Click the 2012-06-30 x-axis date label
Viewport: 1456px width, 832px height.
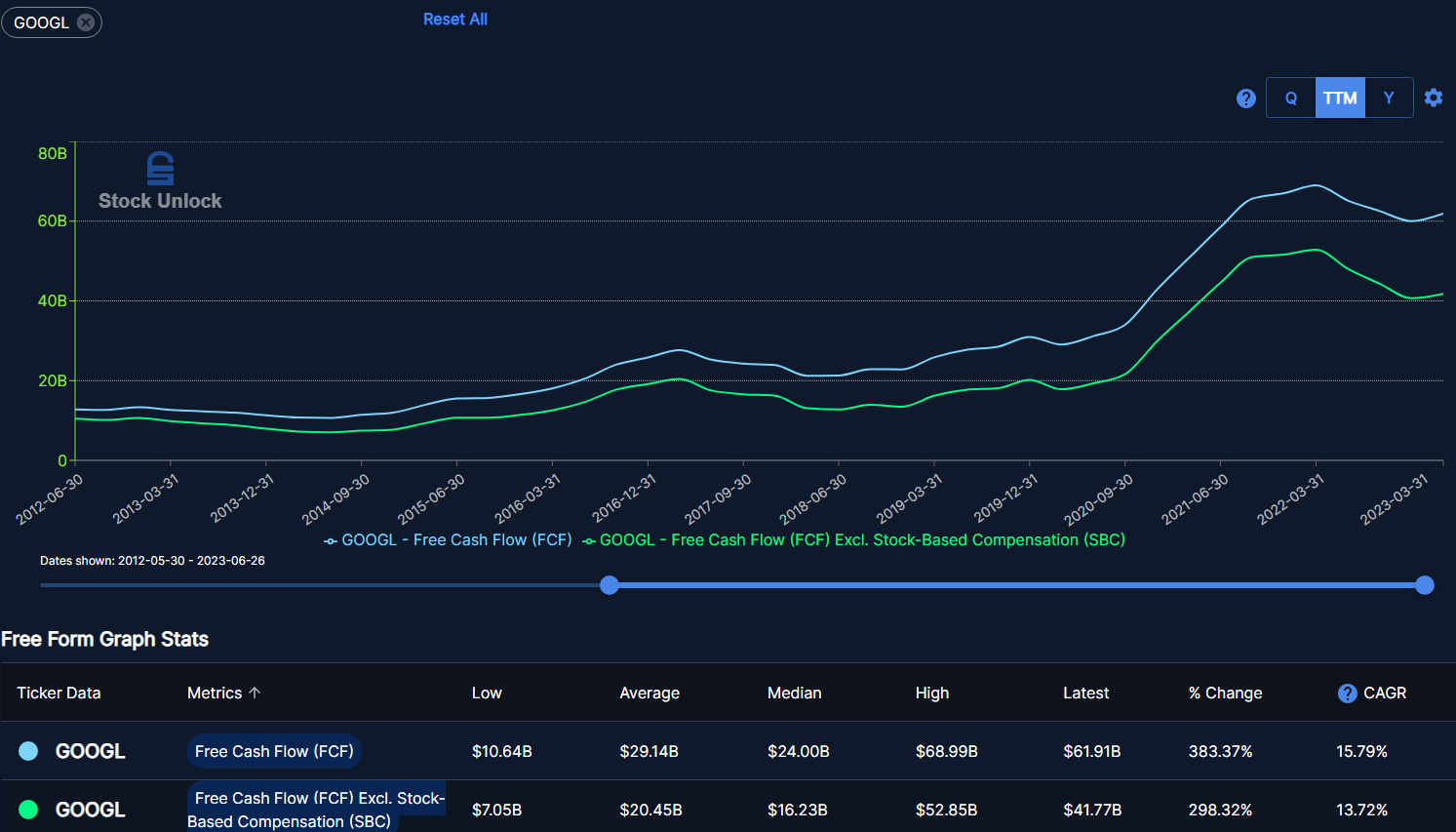click(50, 499)
